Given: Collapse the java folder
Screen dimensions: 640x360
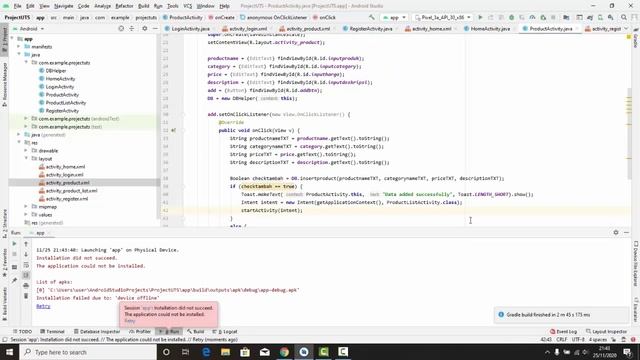Looking at the screenshot, I should (19, 54).
